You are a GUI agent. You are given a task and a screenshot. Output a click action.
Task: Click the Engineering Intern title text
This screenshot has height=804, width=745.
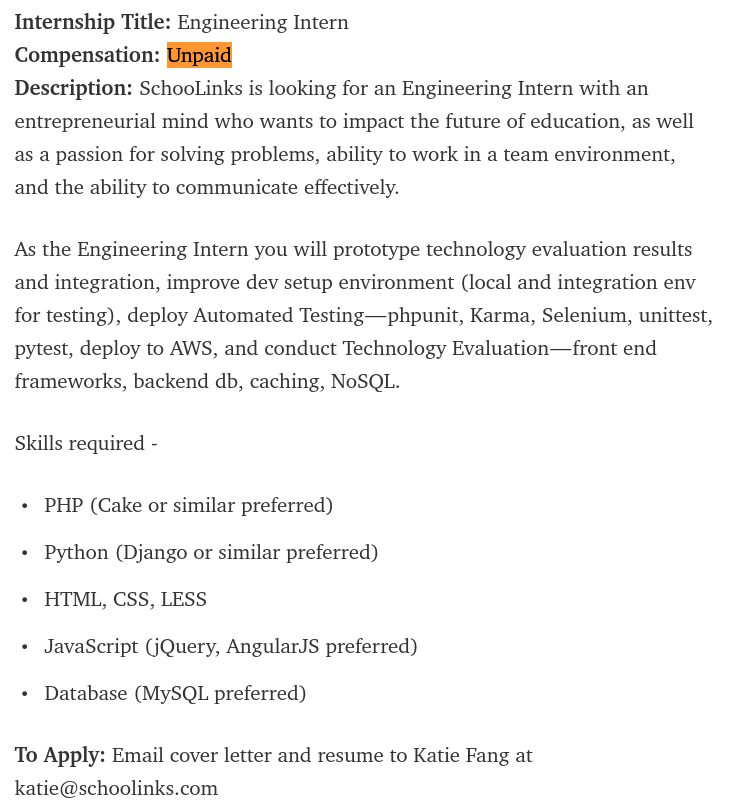click(263, 22)
